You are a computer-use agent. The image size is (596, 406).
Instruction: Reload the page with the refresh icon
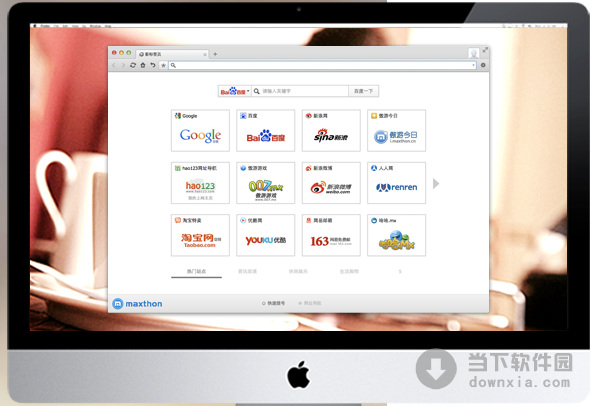click(x=133, y=65)
